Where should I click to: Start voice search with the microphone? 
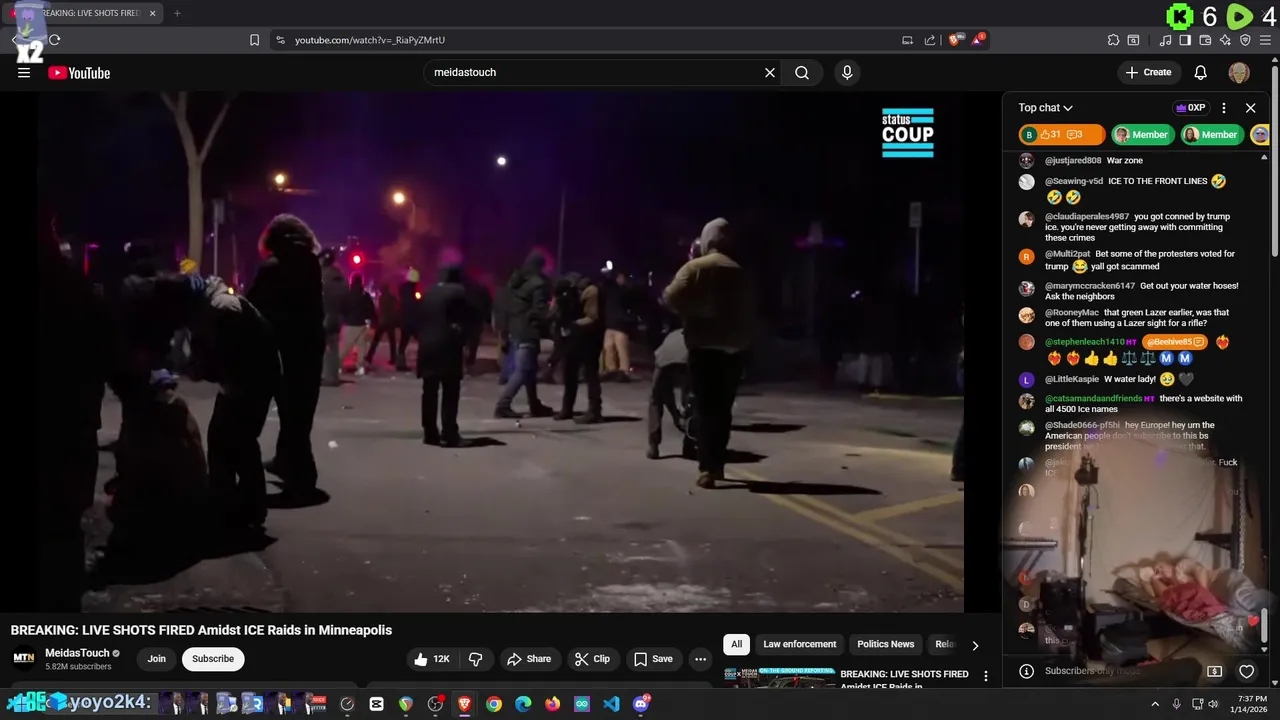tap(847, 73)
